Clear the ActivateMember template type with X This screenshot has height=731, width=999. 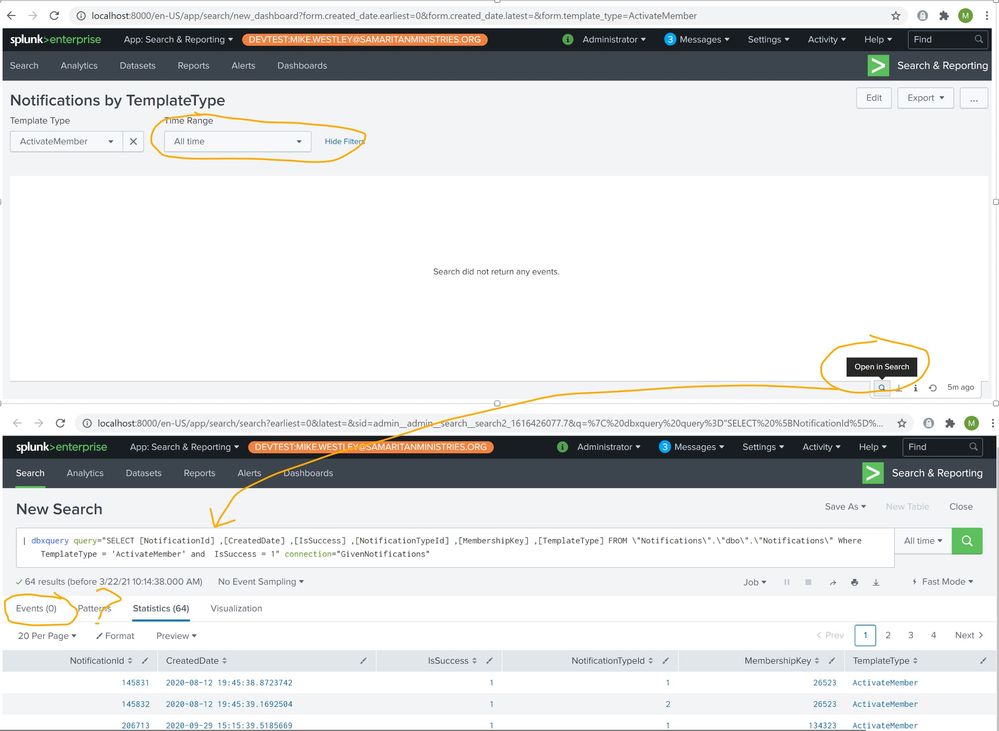(x=134, y=142)
